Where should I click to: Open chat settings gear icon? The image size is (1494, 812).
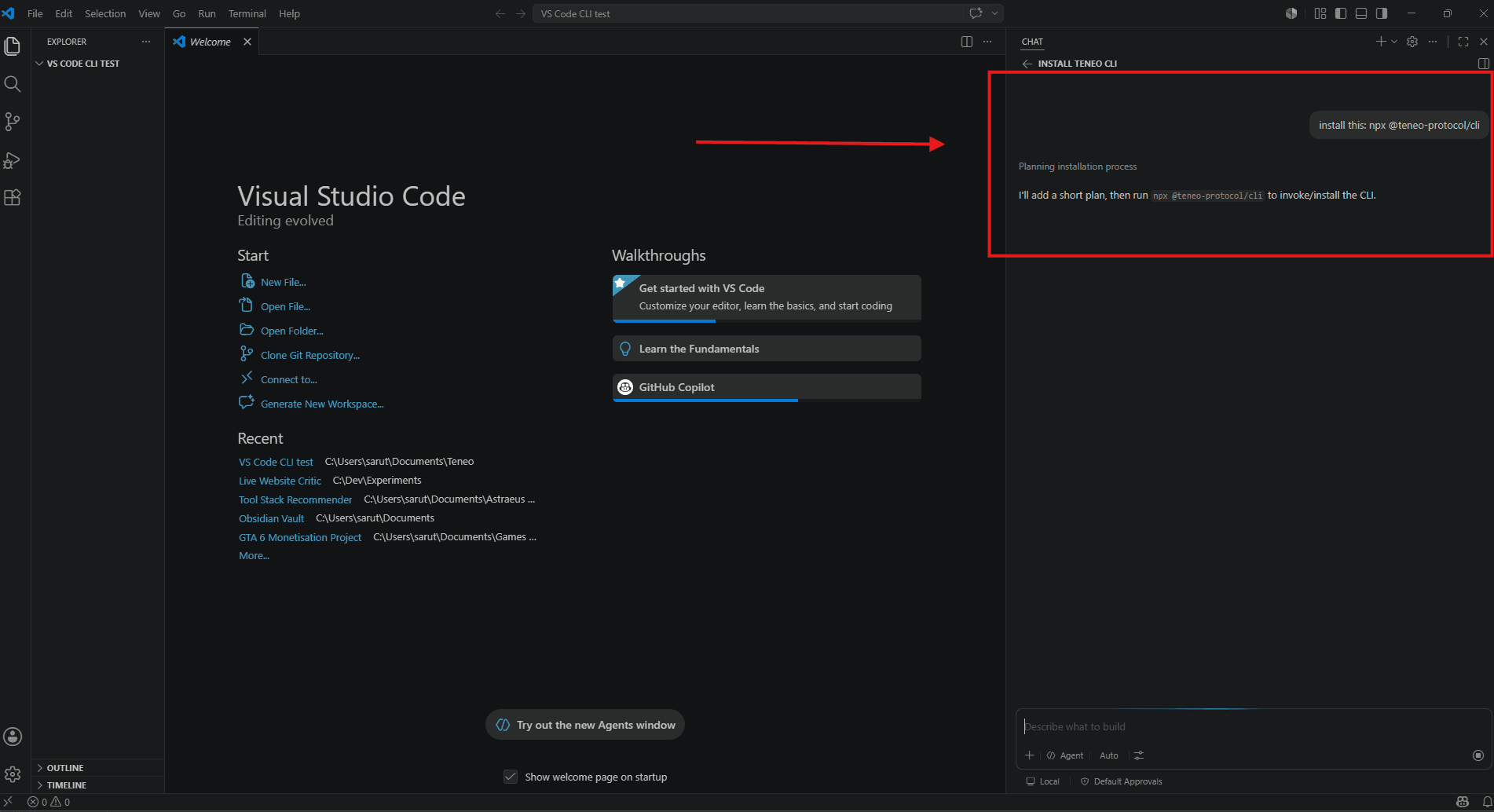1412,42
